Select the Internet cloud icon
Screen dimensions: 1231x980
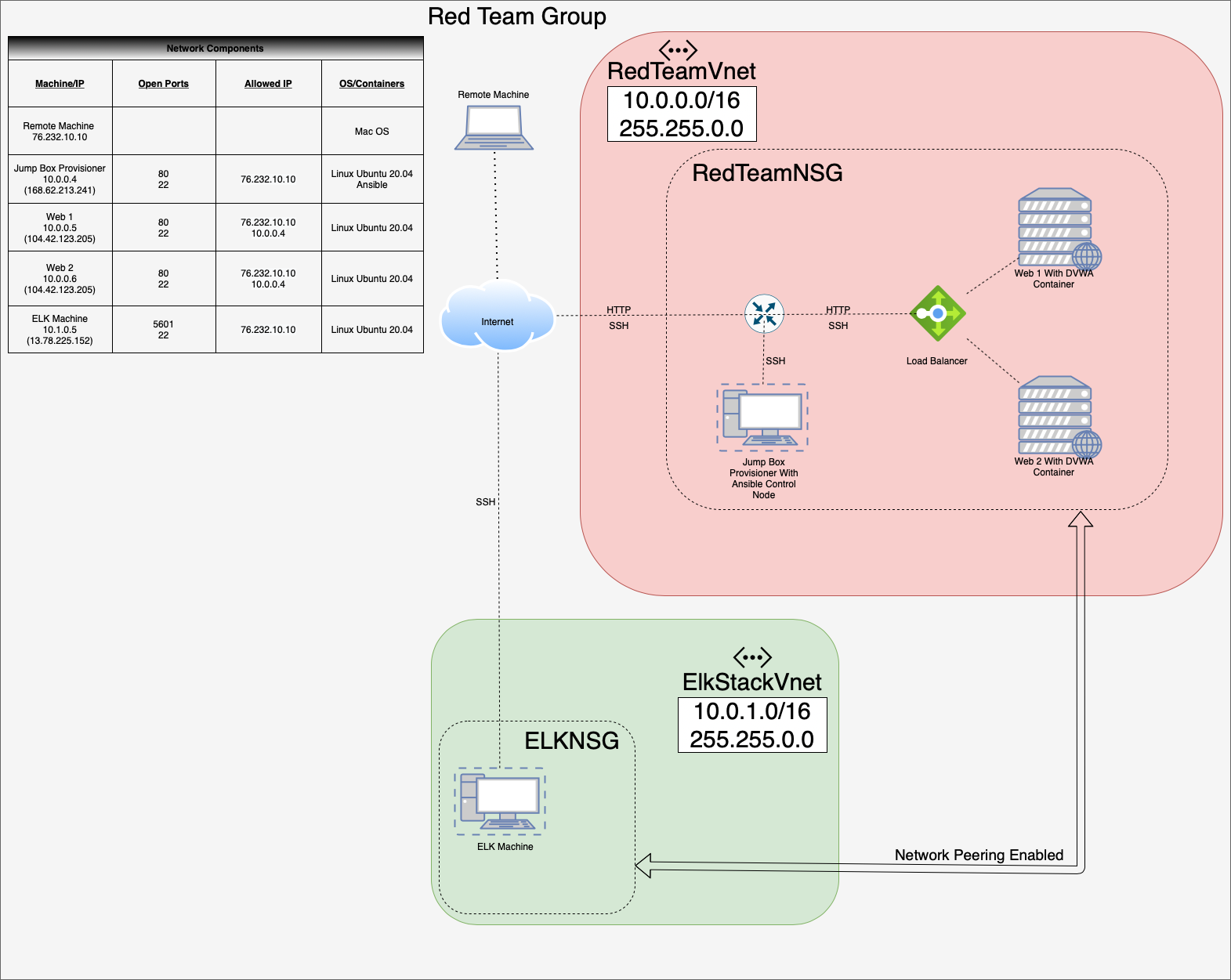(498, 315)
